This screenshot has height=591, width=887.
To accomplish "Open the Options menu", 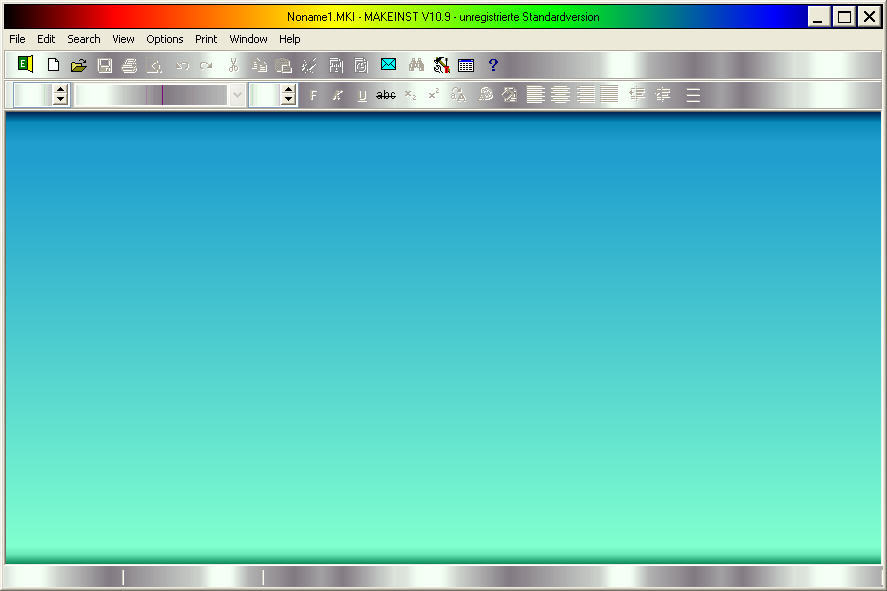I will (x=164, y=39).
